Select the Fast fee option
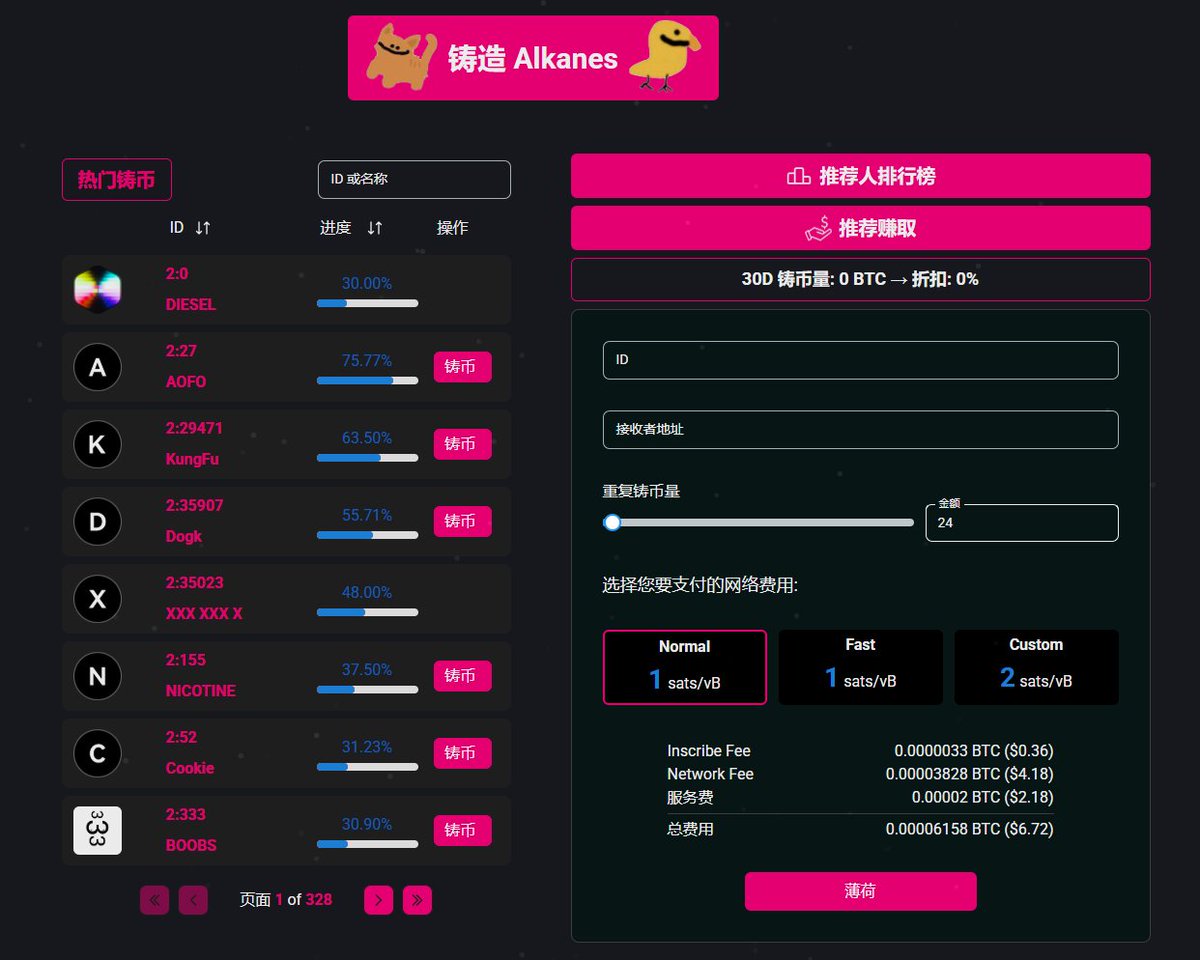The image size is (1200, 960). [x=860, y=667]
